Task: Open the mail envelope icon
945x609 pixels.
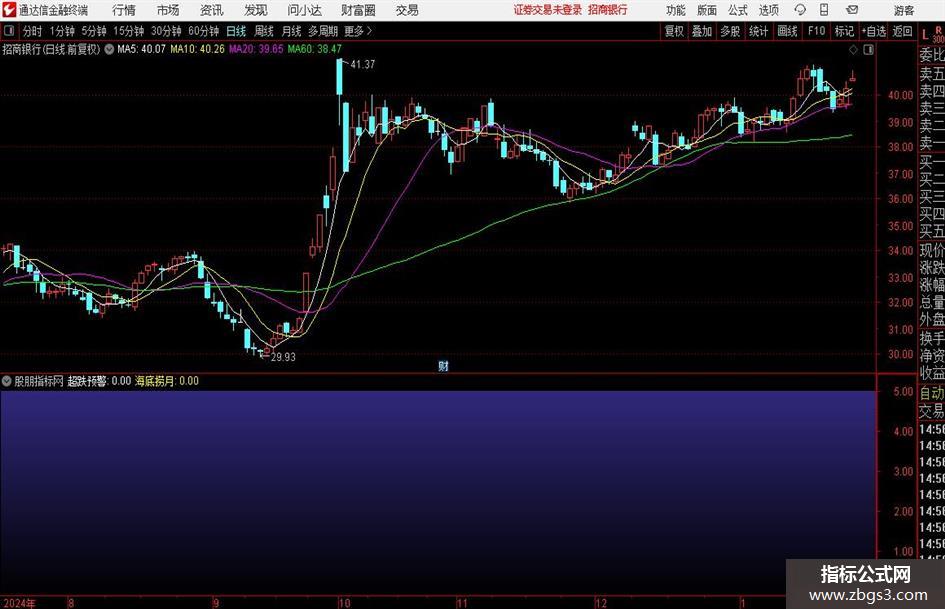Action: click(x=852, y=10)
